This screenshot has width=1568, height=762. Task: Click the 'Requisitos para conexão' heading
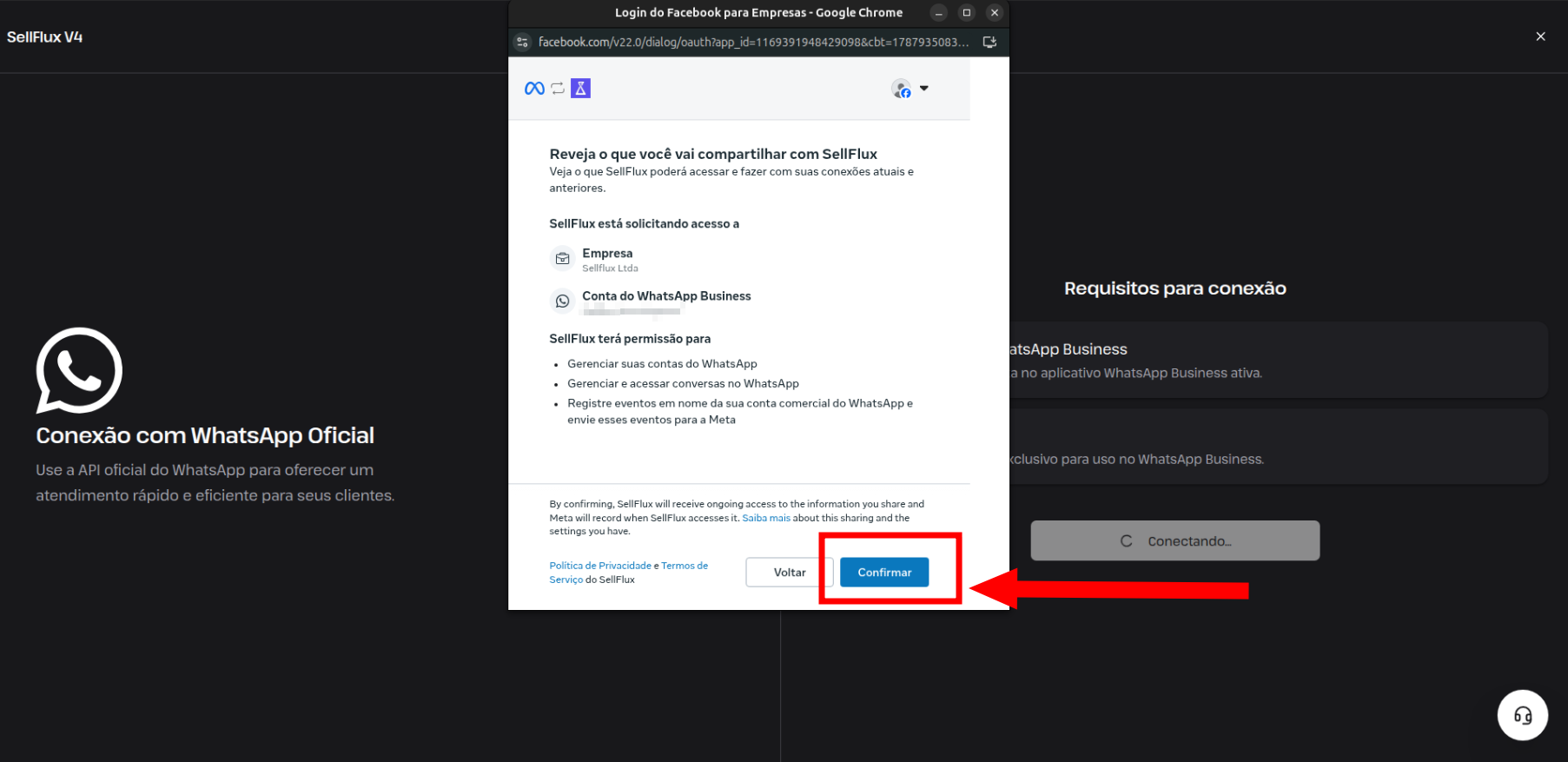pos(1175,288)
